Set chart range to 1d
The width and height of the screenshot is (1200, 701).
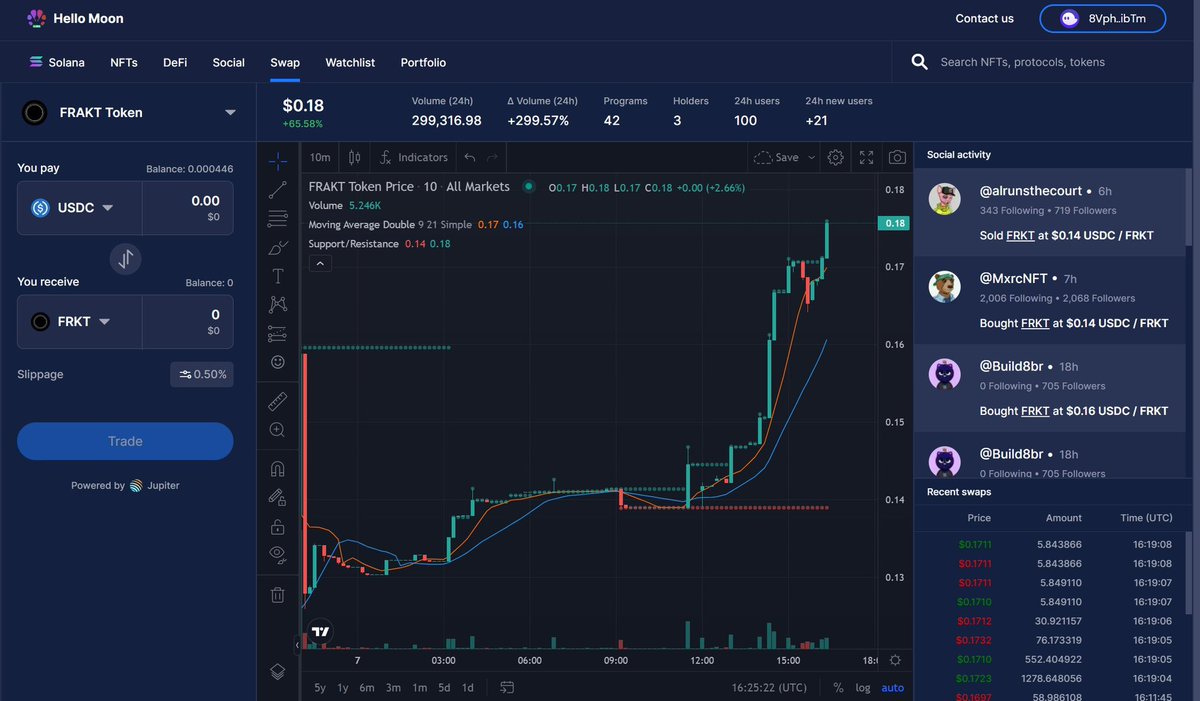tap(468, 687)
